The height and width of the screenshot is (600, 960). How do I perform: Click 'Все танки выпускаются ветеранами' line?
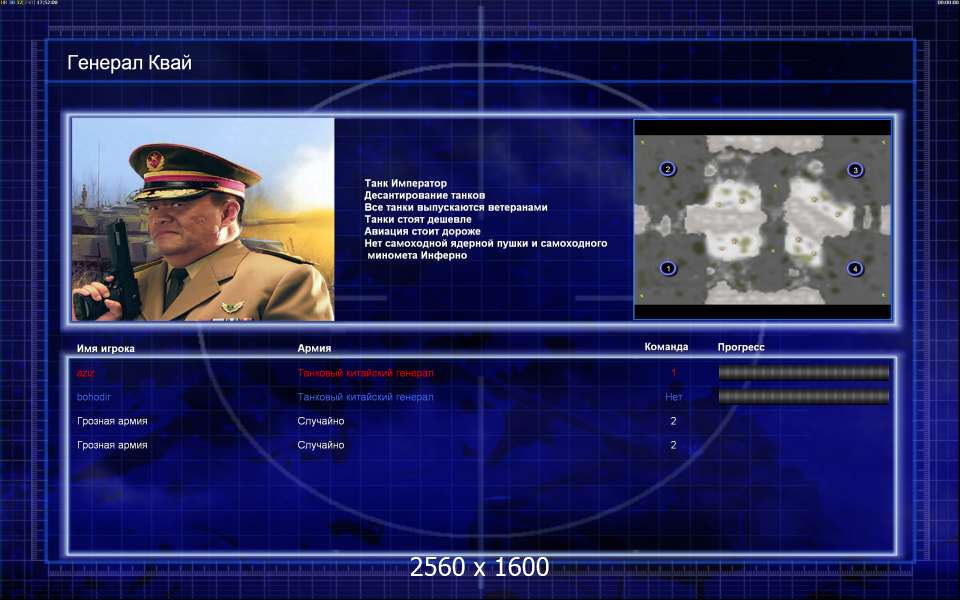(456, 207)
